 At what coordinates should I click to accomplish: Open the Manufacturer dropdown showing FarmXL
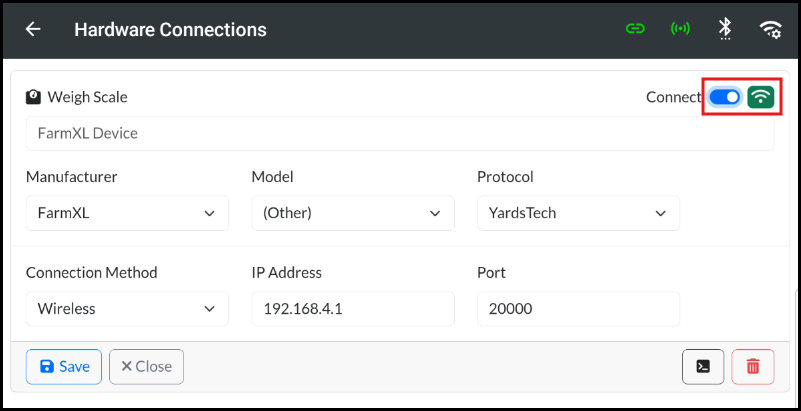tap(127, 213)
